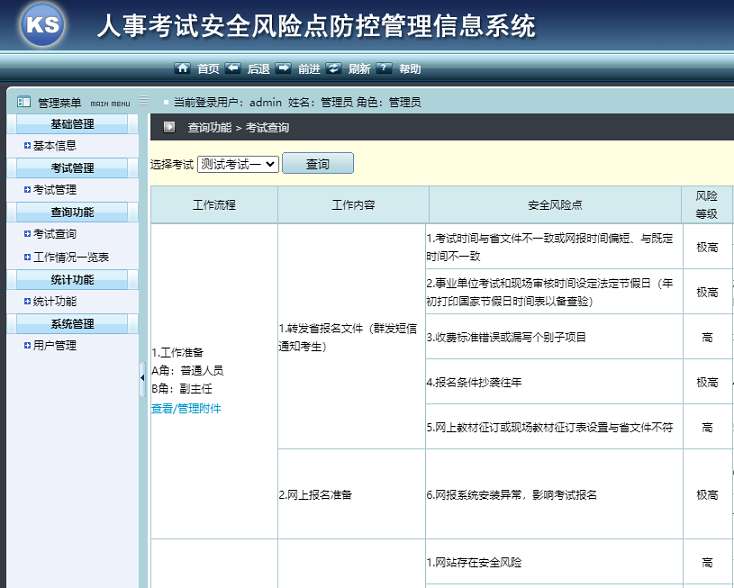
Task: Click the bullet icon beside 考试查询
Action: [x=27, y=234]
